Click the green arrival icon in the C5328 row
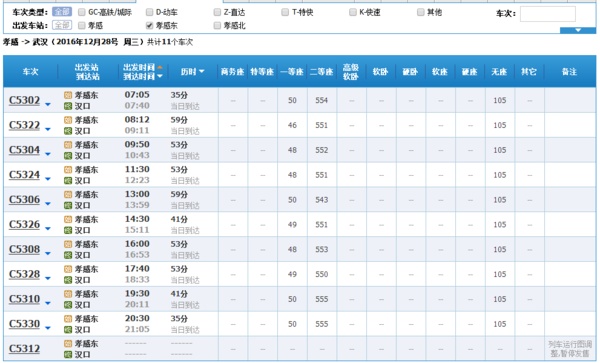This screenshot has height=363, width=600. (68, 280)
